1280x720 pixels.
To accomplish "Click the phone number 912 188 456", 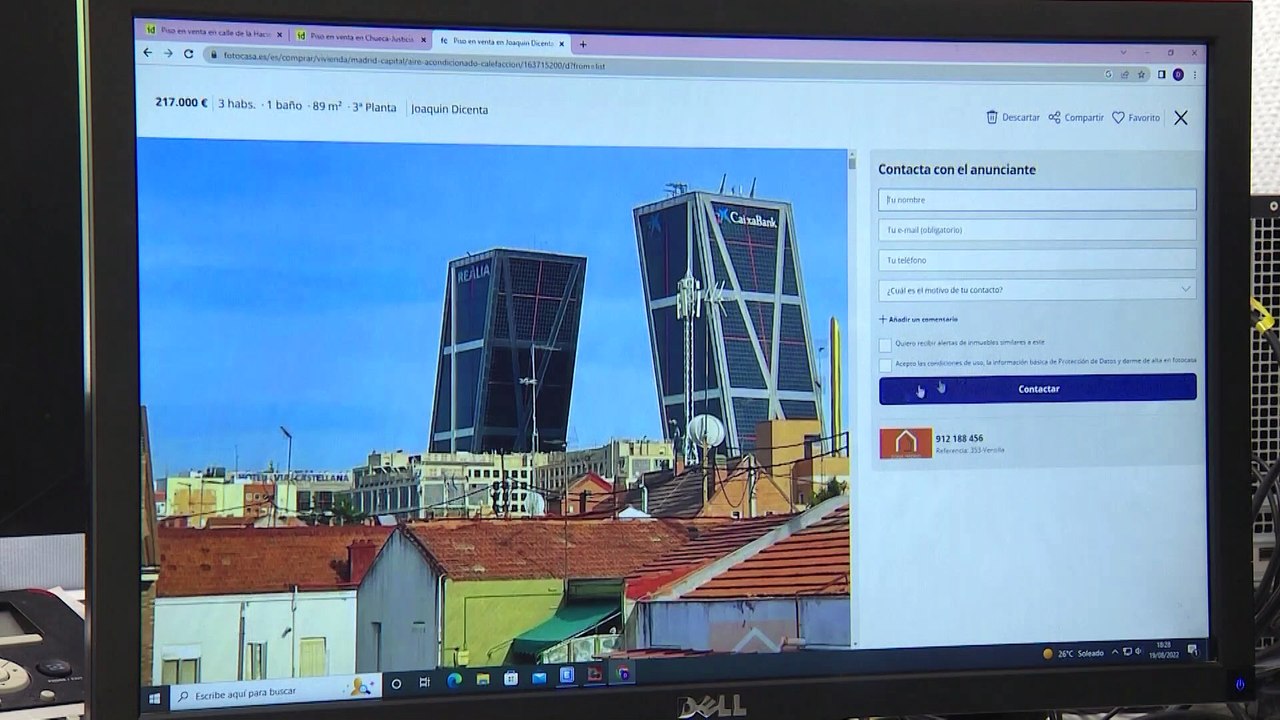I will tap(959, 439).
